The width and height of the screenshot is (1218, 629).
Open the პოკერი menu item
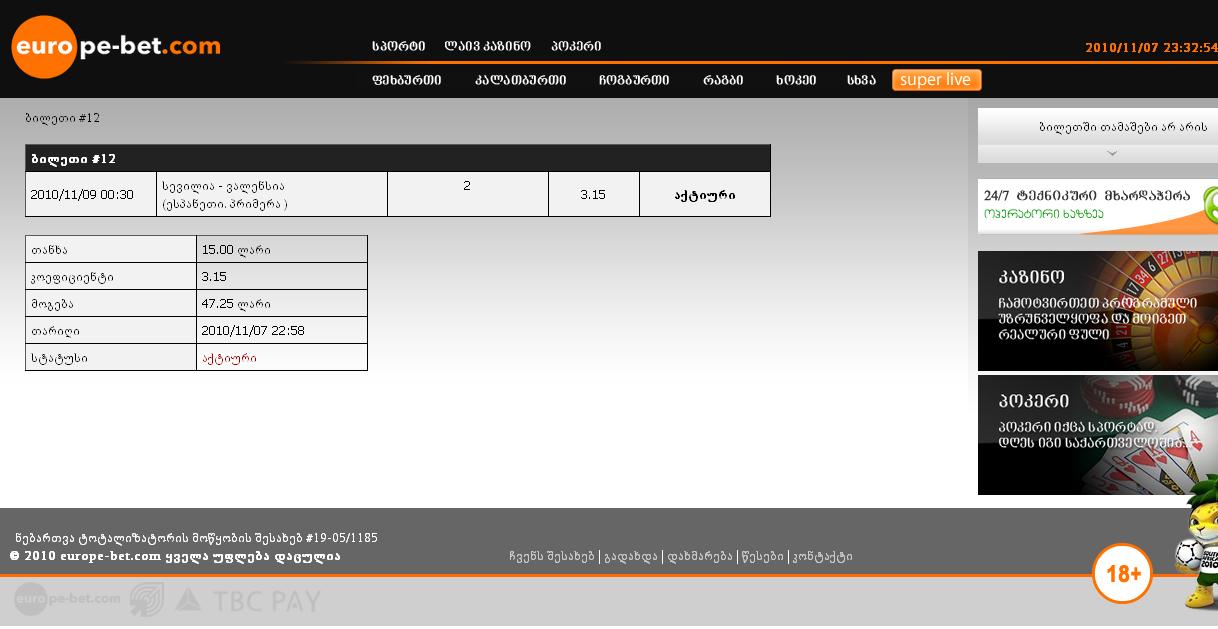tap(576, 46)
